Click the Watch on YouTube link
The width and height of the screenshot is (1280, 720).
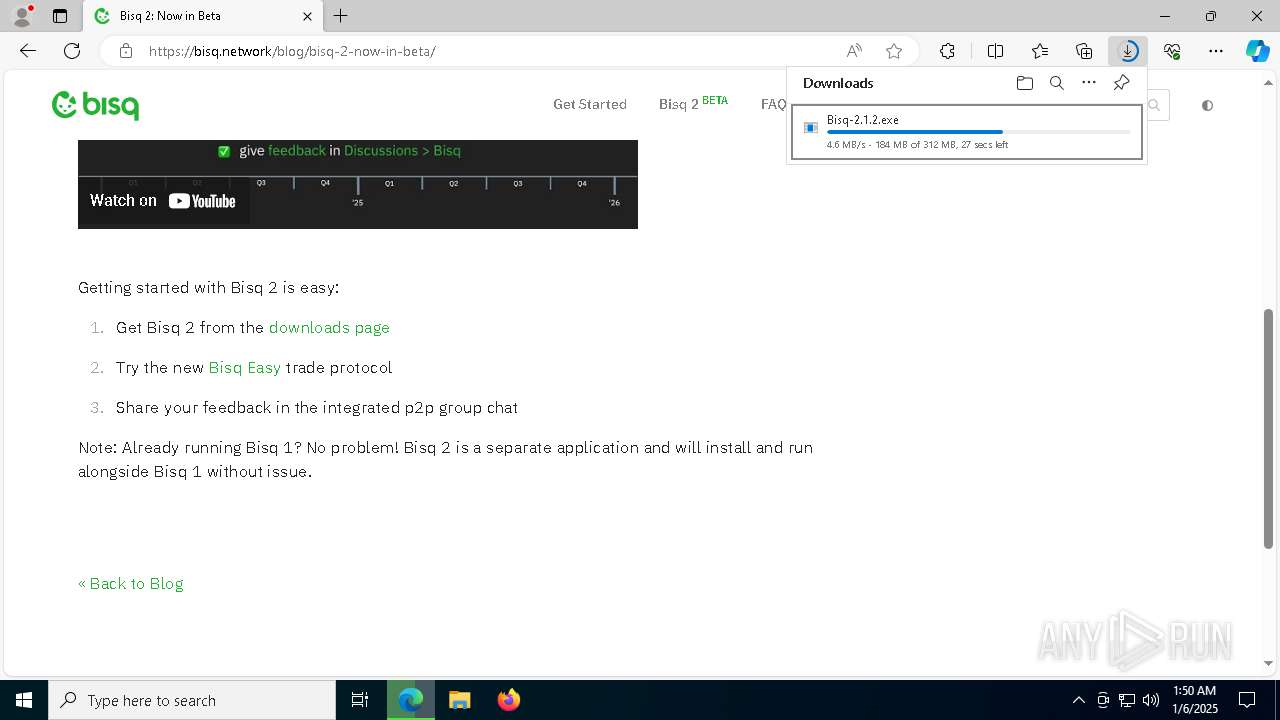click(163, 201)
